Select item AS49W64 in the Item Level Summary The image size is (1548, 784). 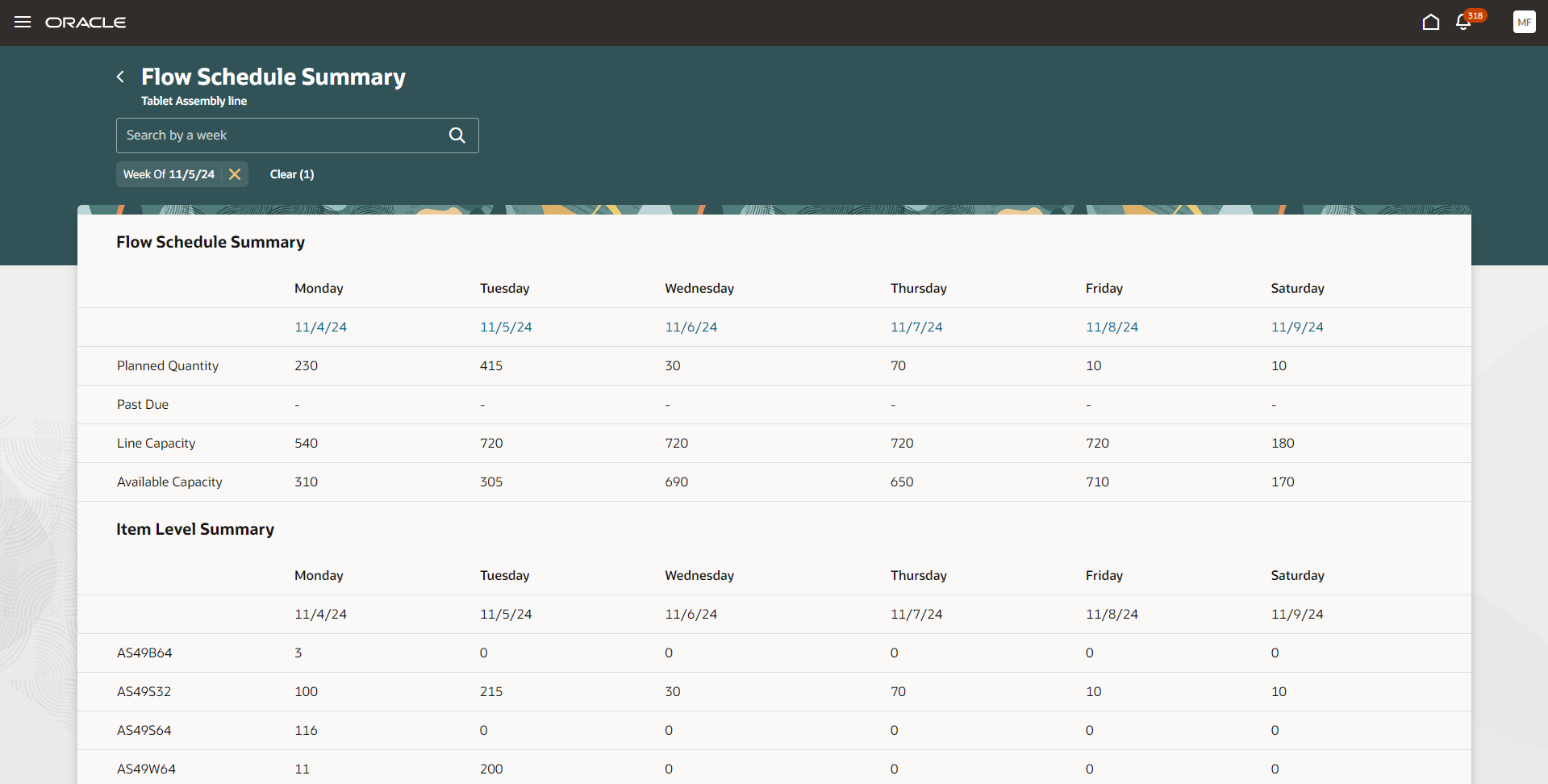146,769
